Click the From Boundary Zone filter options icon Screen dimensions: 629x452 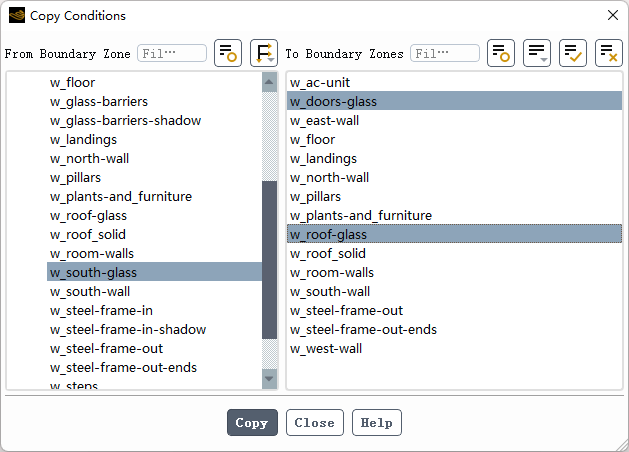pos(229,53)
